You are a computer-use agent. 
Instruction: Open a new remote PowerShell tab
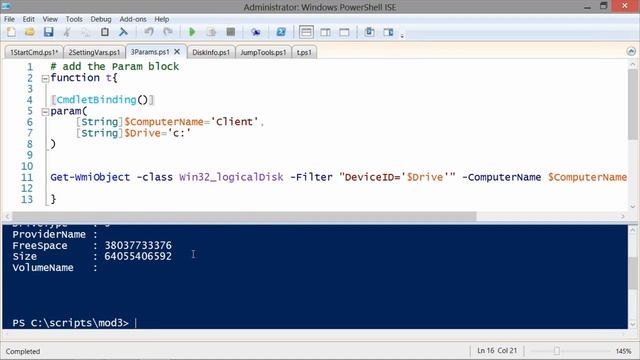(x=256, y=32)
